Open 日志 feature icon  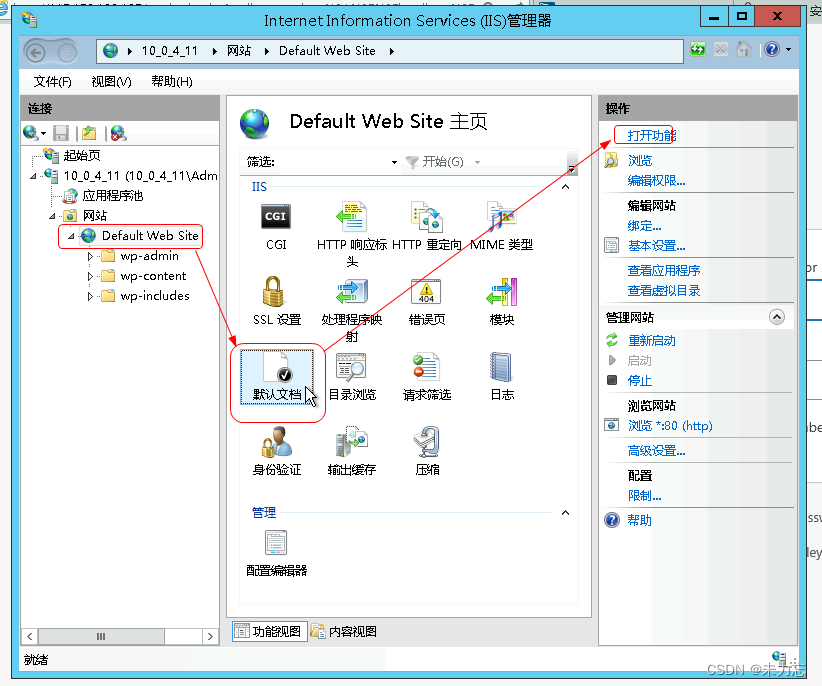[502, 376]
